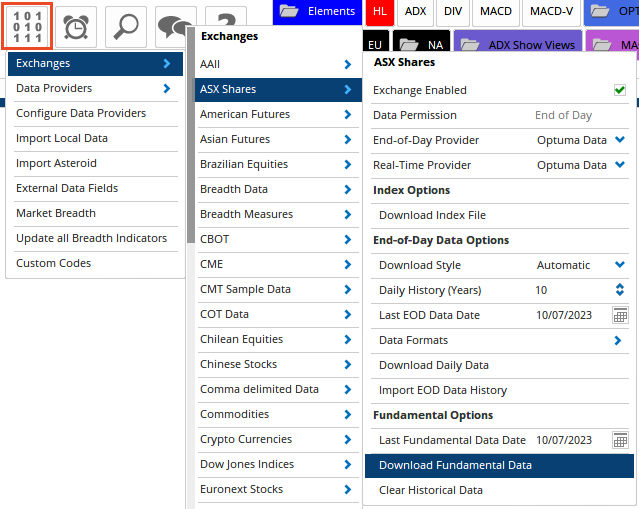Click the DIV toolbar button
Screen dimensions: 639x509
(x=453, y=11)
